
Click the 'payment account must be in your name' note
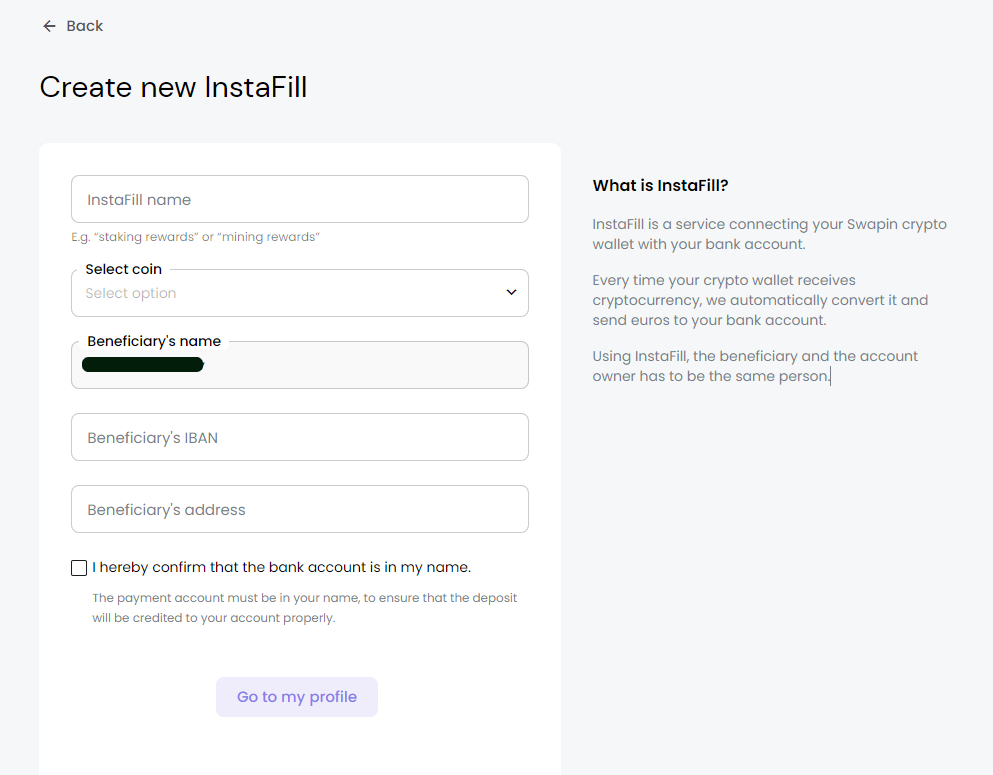click(304, 608)
